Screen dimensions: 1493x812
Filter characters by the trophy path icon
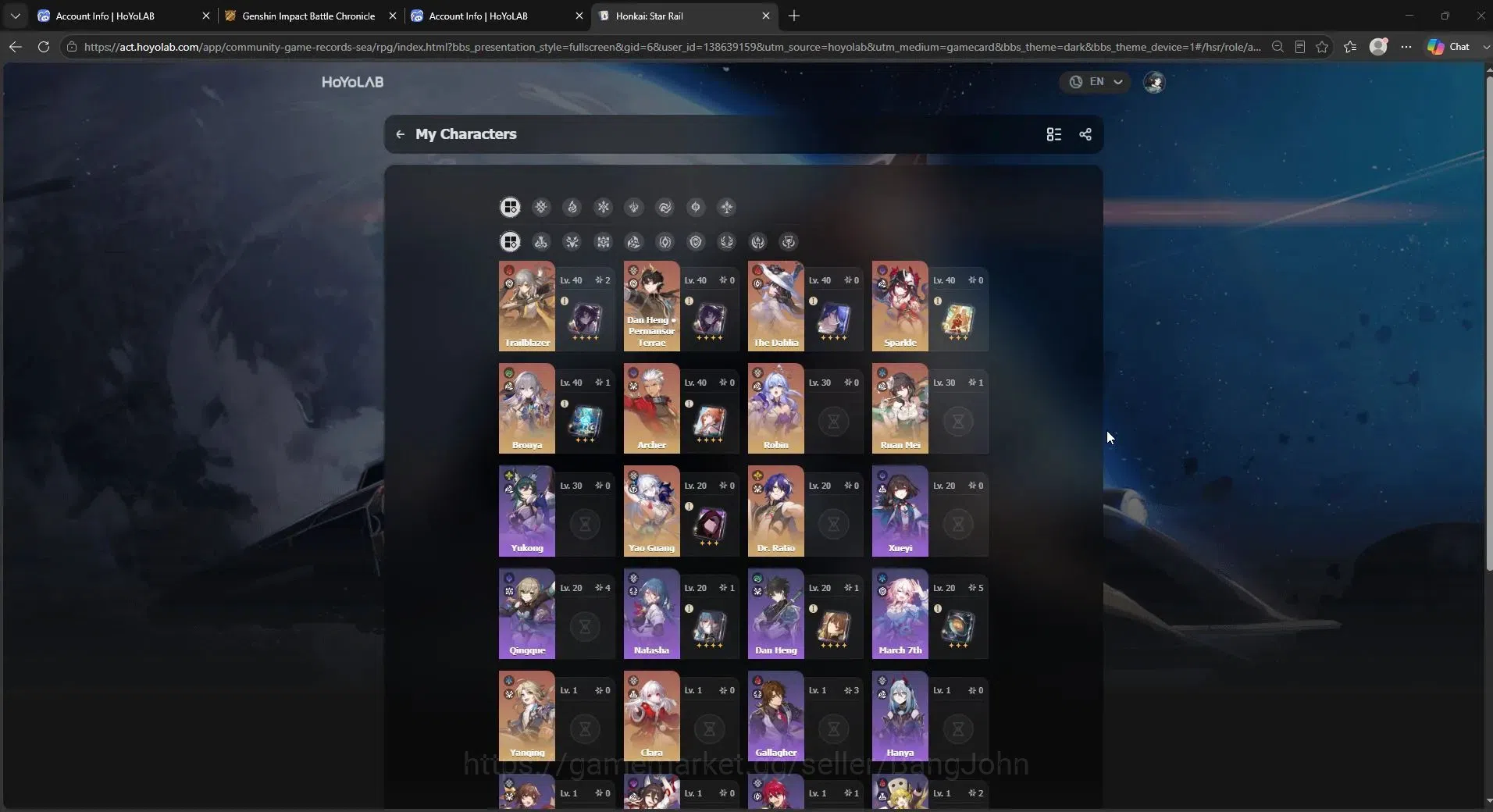[789, 242]
